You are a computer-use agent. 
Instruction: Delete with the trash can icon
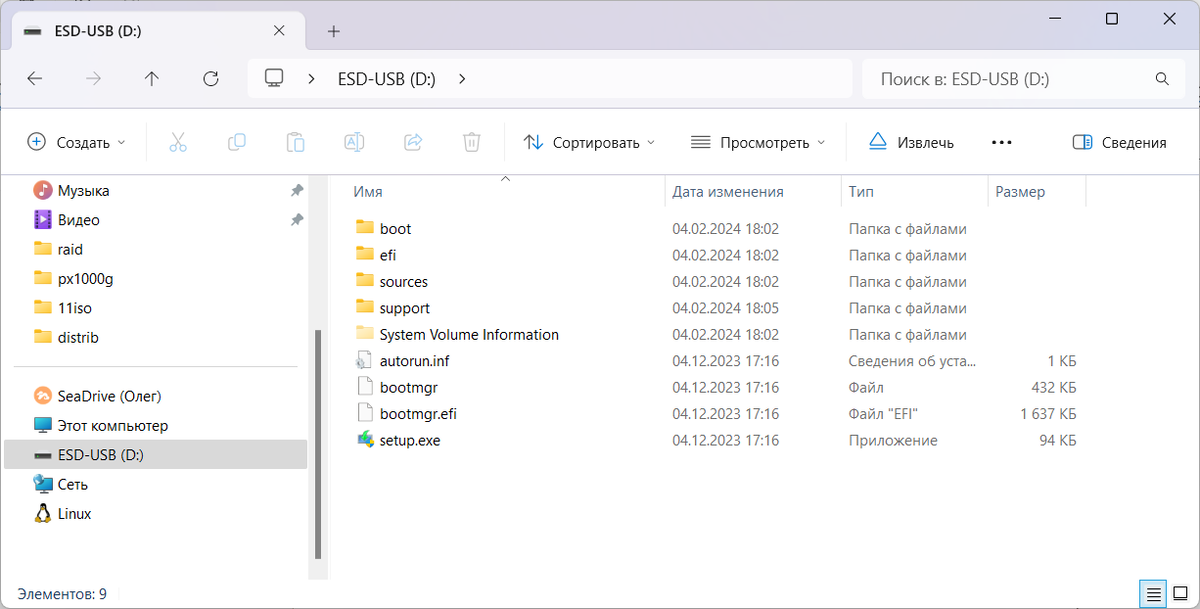[471, 142]
